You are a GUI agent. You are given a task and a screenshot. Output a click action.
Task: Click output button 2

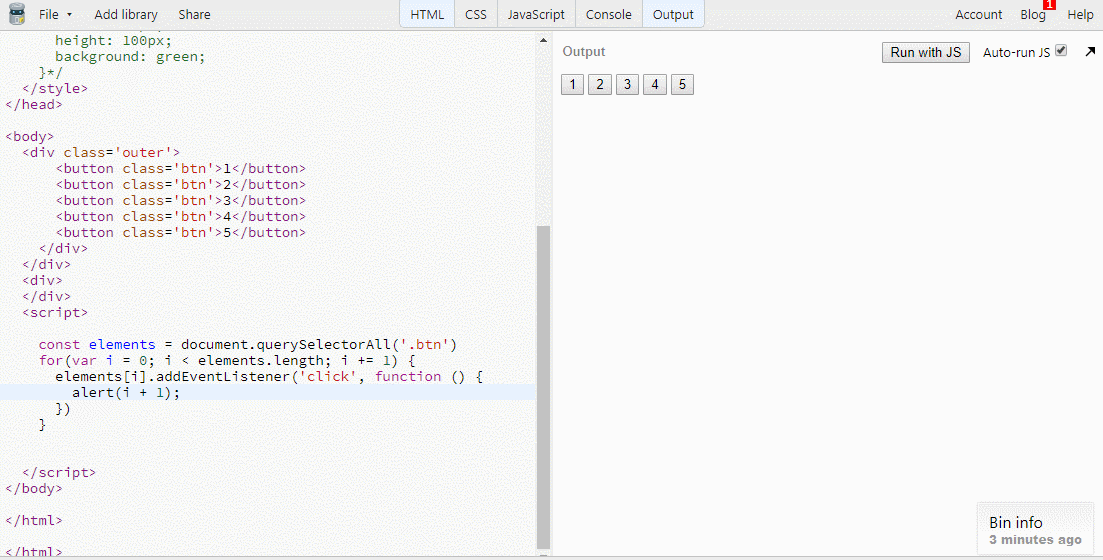click(x=600, y=84)
